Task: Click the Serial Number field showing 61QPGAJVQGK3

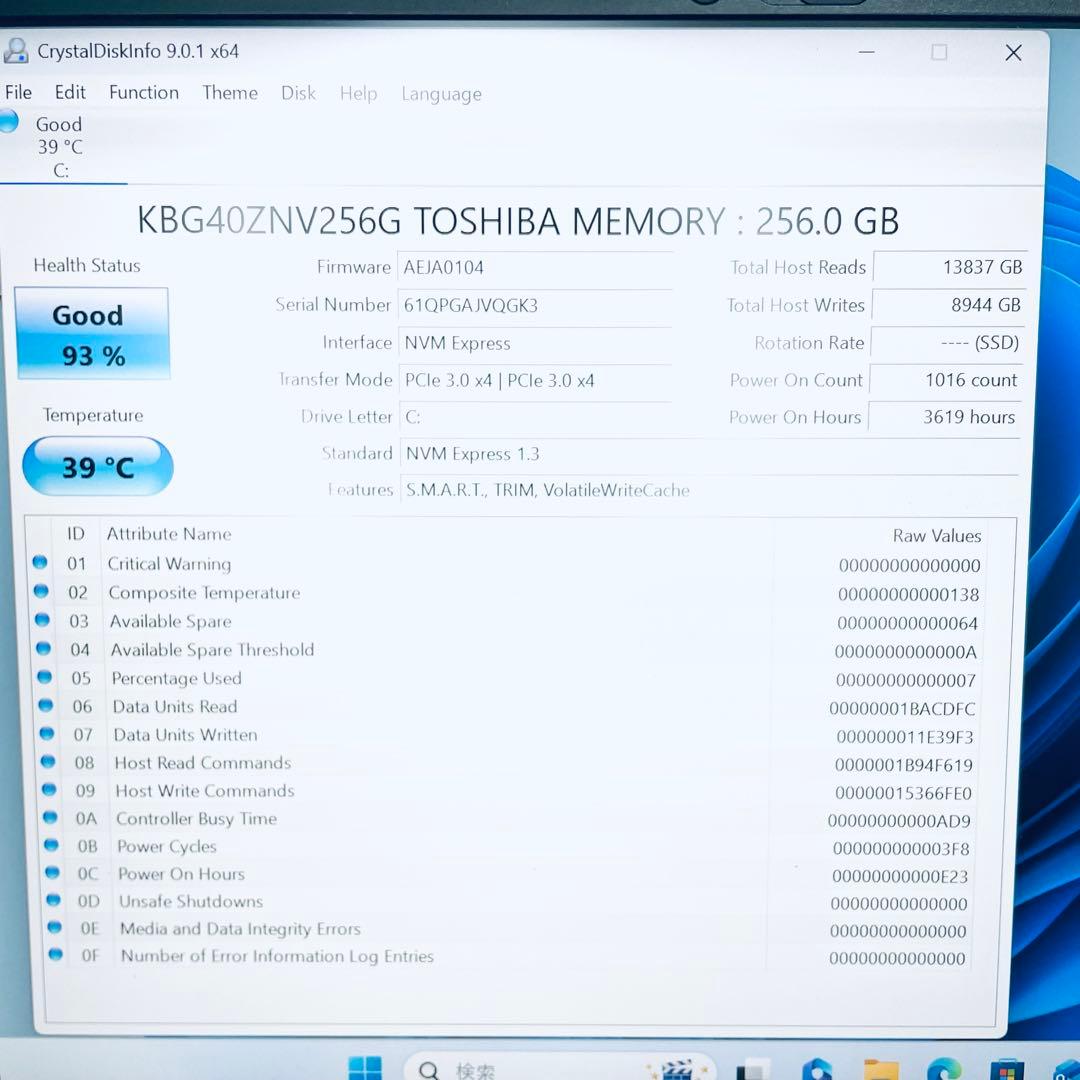Action: coord(536,305)
